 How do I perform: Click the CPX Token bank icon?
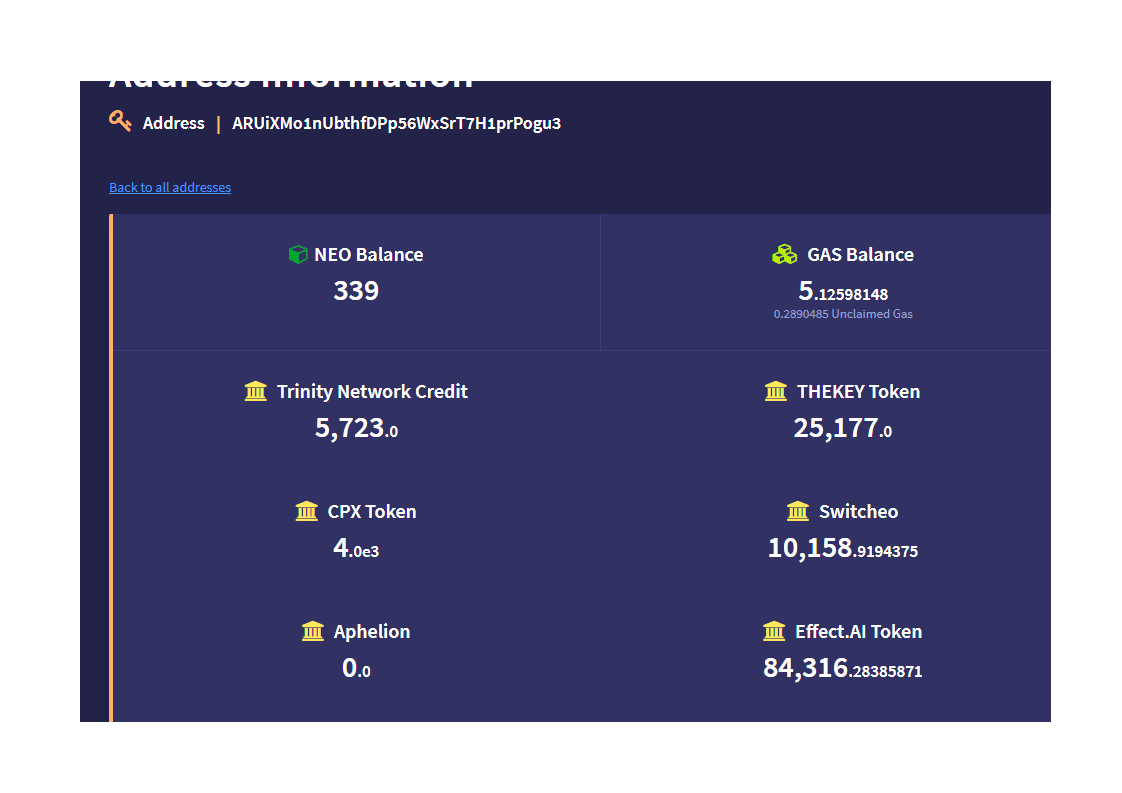[x=307, y=511]
